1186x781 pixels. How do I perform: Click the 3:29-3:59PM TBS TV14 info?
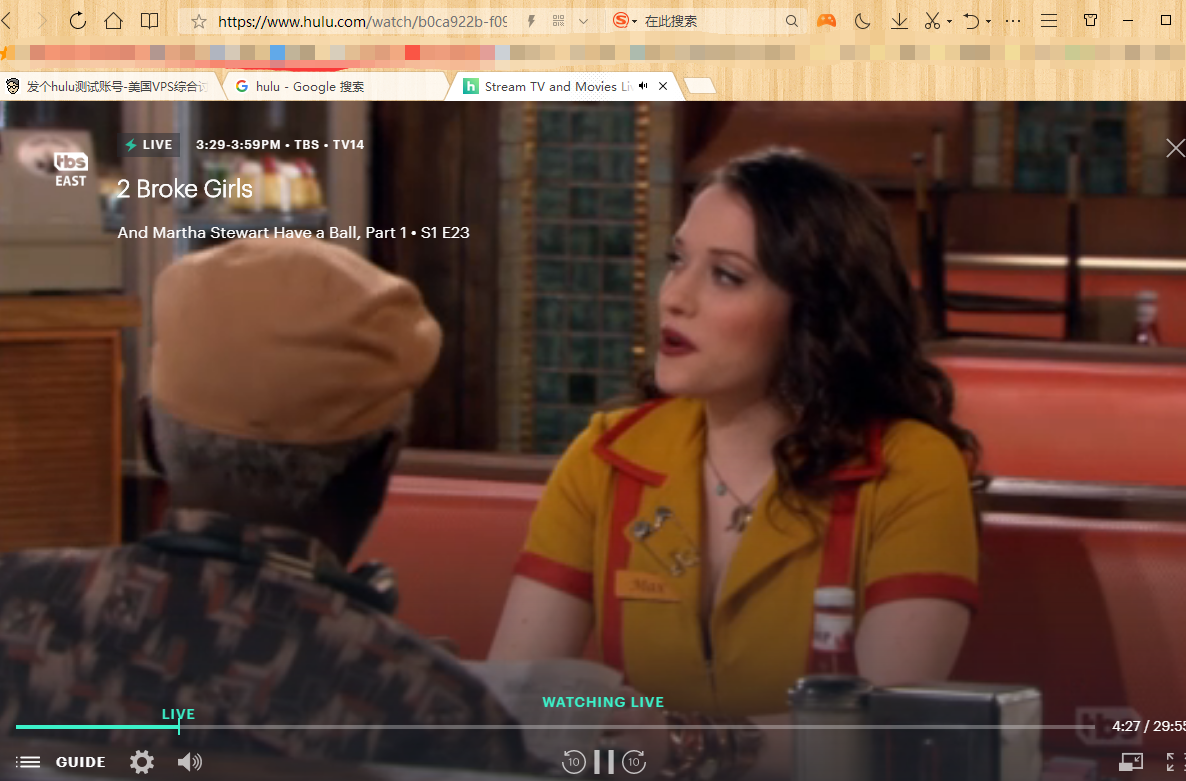coord(280,144)
